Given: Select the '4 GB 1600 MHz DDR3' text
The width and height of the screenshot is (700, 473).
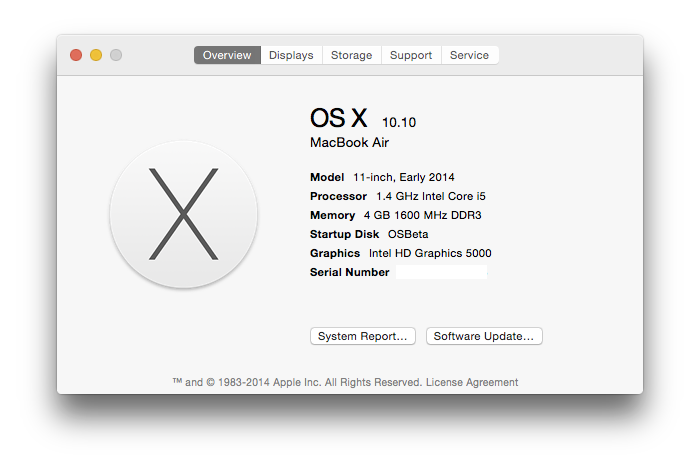Looking at the screenshot, I should click(x=422, y=215).
